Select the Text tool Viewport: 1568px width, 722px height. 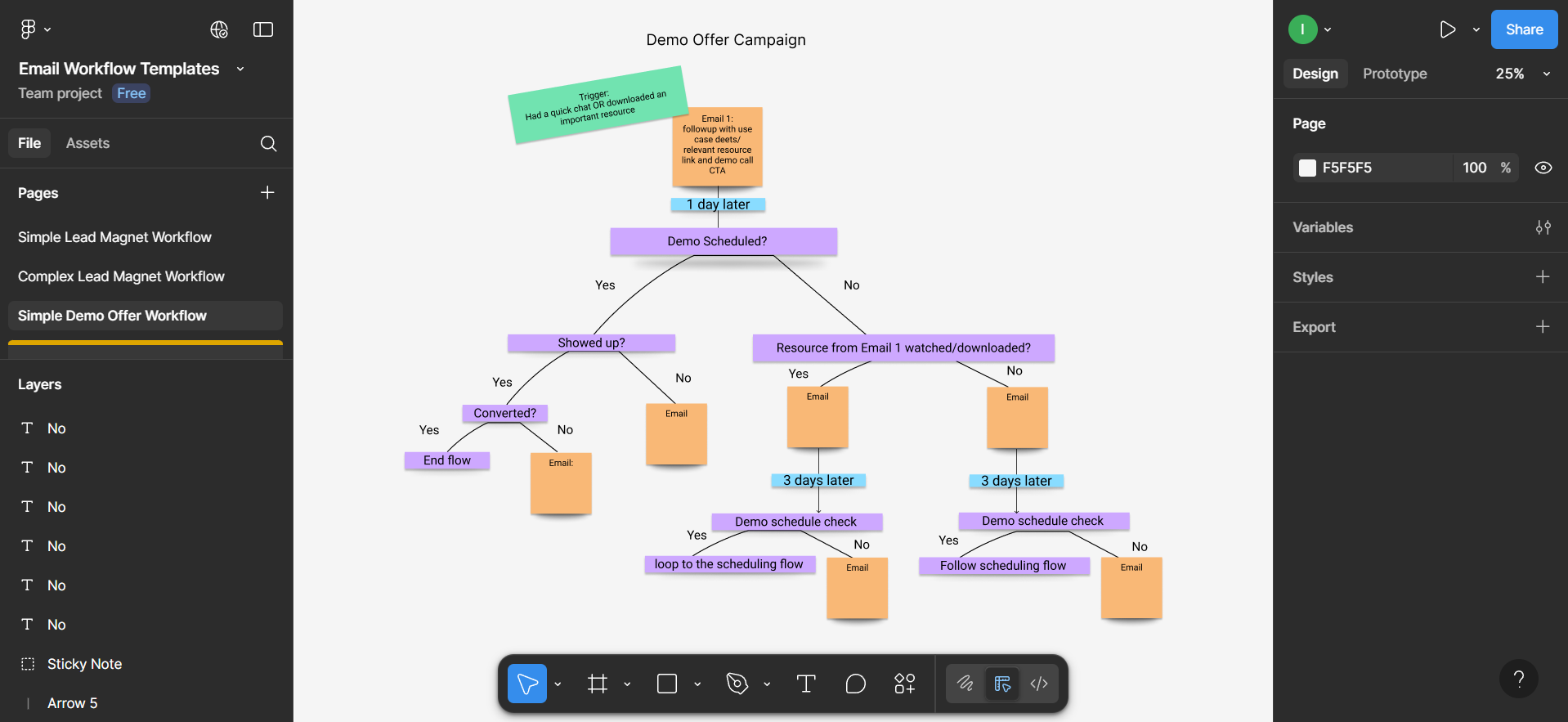pyautogui.click(x=806, y=684)
